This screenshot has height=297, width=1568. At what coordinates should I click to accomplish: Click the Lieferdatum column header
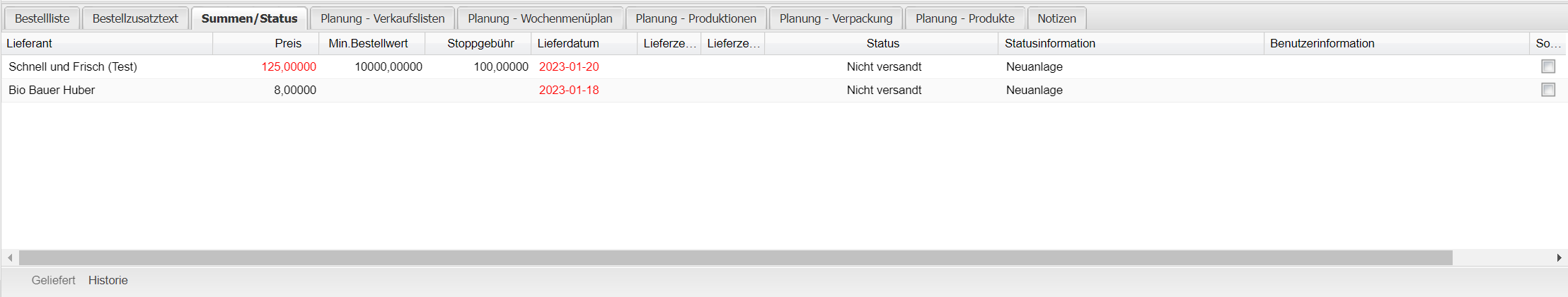pyautogui.click(x=568, y=43)
